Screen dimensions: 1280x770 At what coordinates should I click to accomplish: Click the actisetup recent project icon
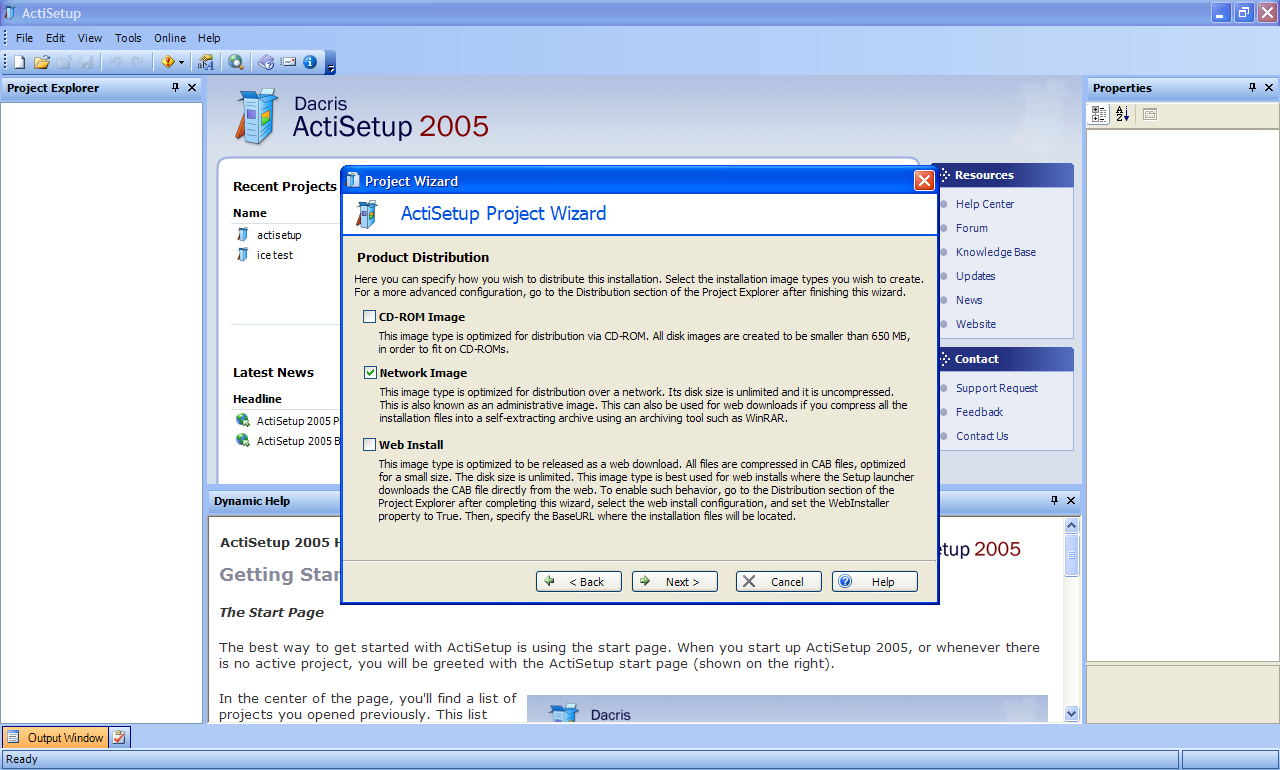pyautogui.click(x=242, y=235)
